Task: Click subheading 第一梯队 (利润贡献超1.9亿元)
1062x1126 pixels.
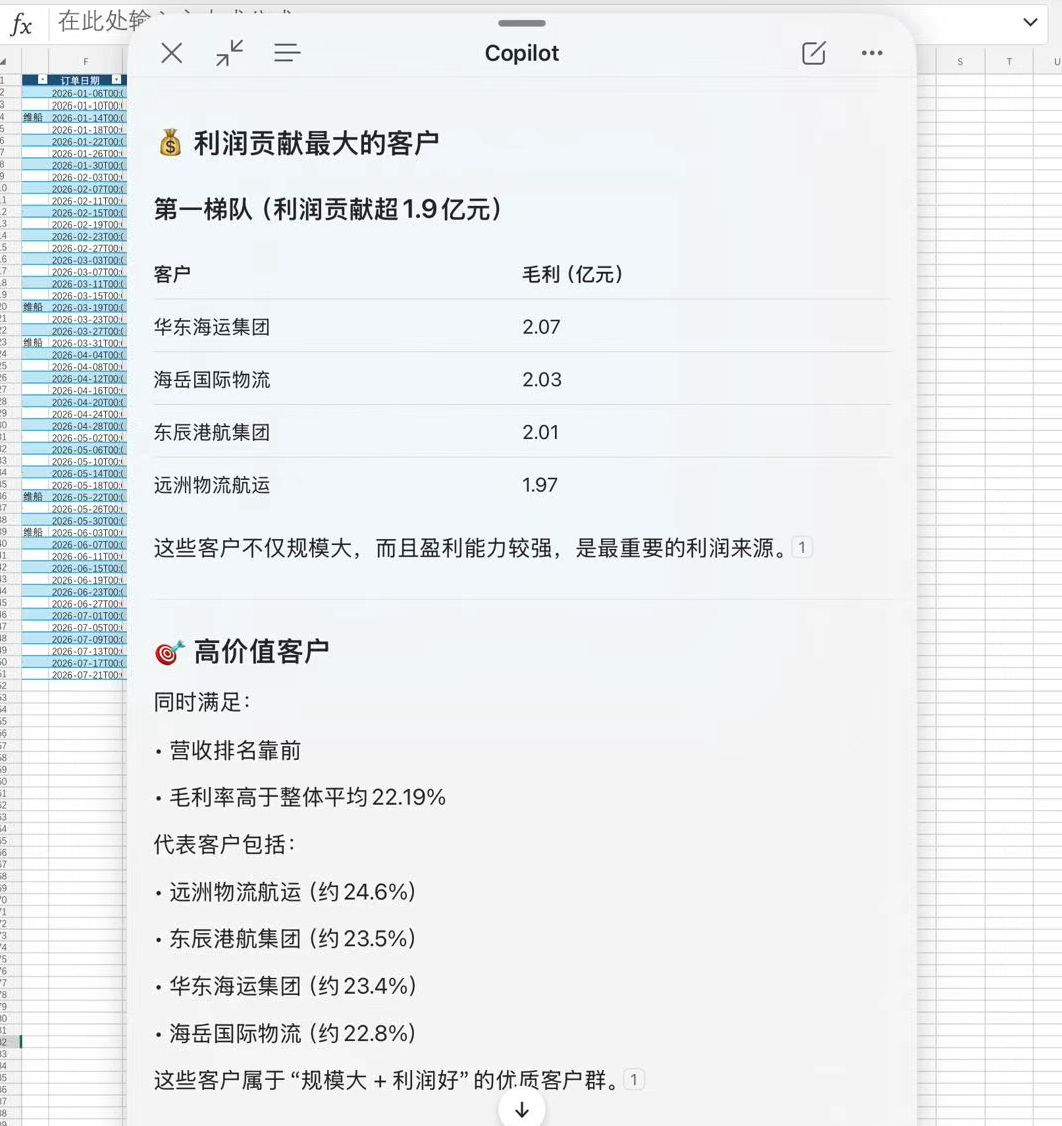Action: click(328, 209)
